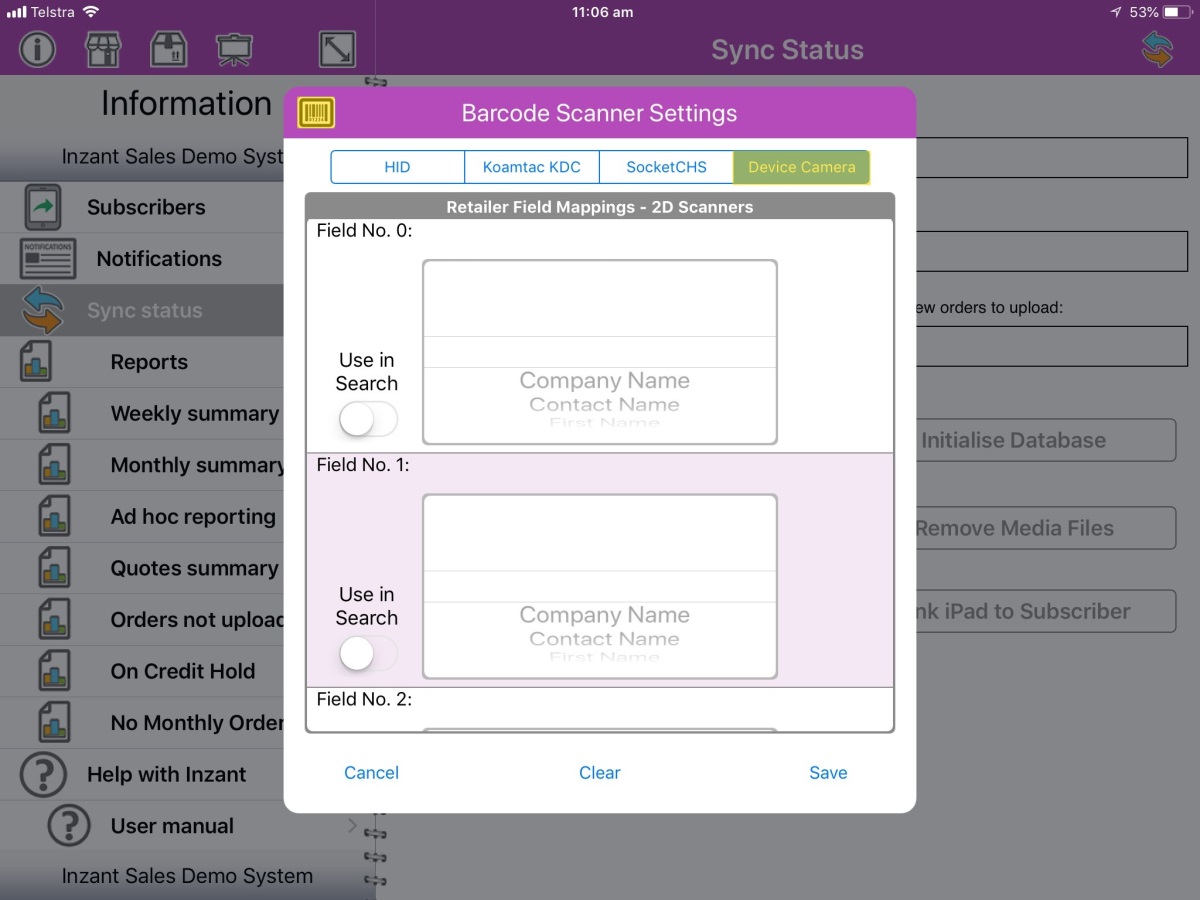This screenshot has width=1200, height=900.
Task: Save the barcode scanner settings
Action: [x=828, y=772]
